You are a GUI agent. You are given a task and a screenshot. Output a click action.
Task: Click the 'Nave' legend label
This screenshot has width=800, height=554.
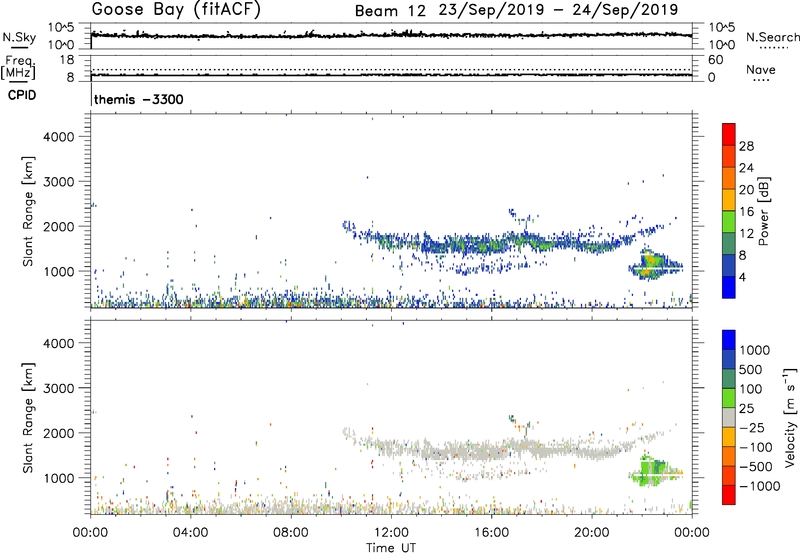761,70
